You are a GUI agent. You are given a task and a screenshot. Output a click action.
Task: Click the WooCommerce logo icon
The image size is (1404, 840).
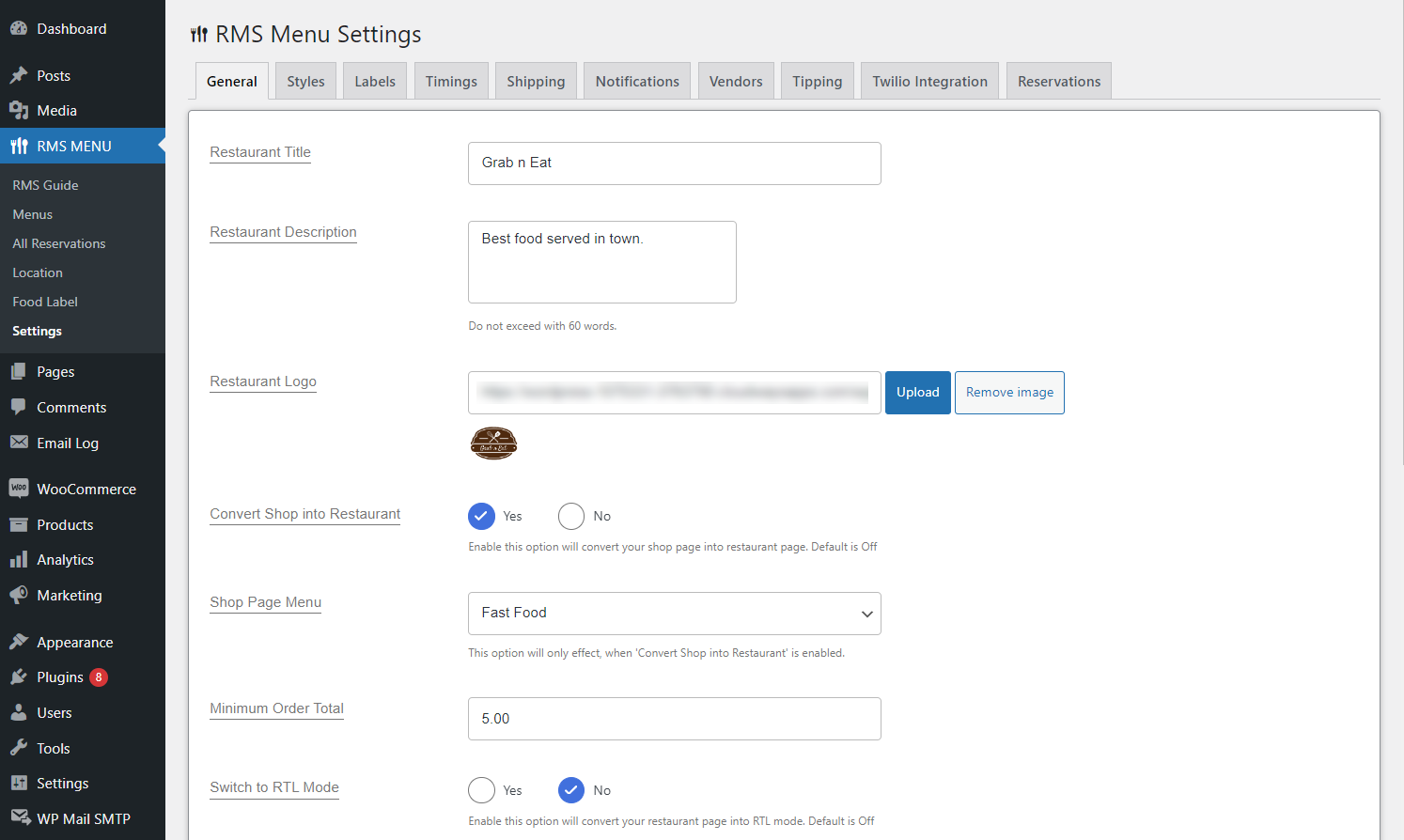tap(19, 489)
